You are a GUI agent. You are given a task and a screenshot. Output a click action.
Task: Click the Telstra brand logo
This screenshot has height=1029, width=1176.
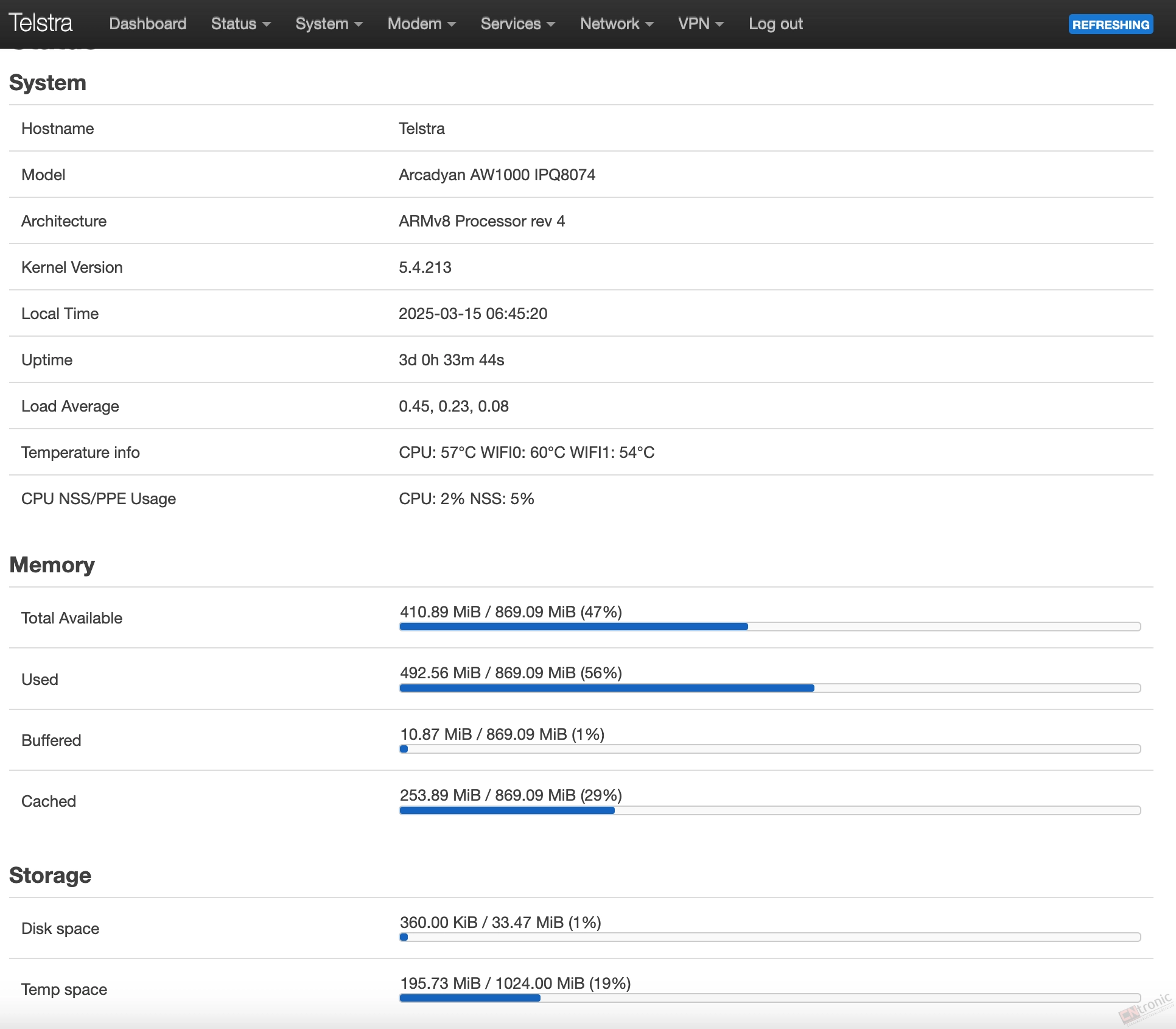(x=40, y=23)
